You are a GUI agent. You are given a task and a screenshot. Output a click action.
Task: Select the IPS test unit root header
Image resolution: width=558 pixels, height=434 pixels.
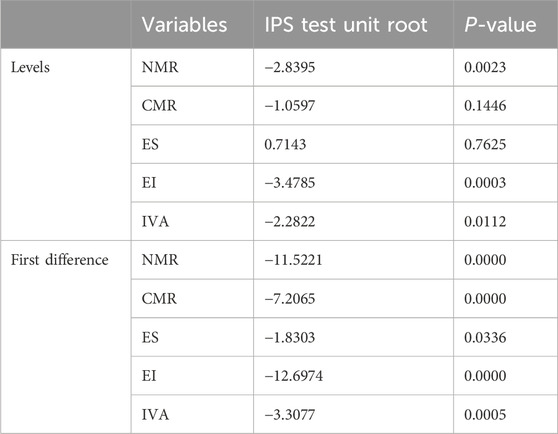(346, 25)
